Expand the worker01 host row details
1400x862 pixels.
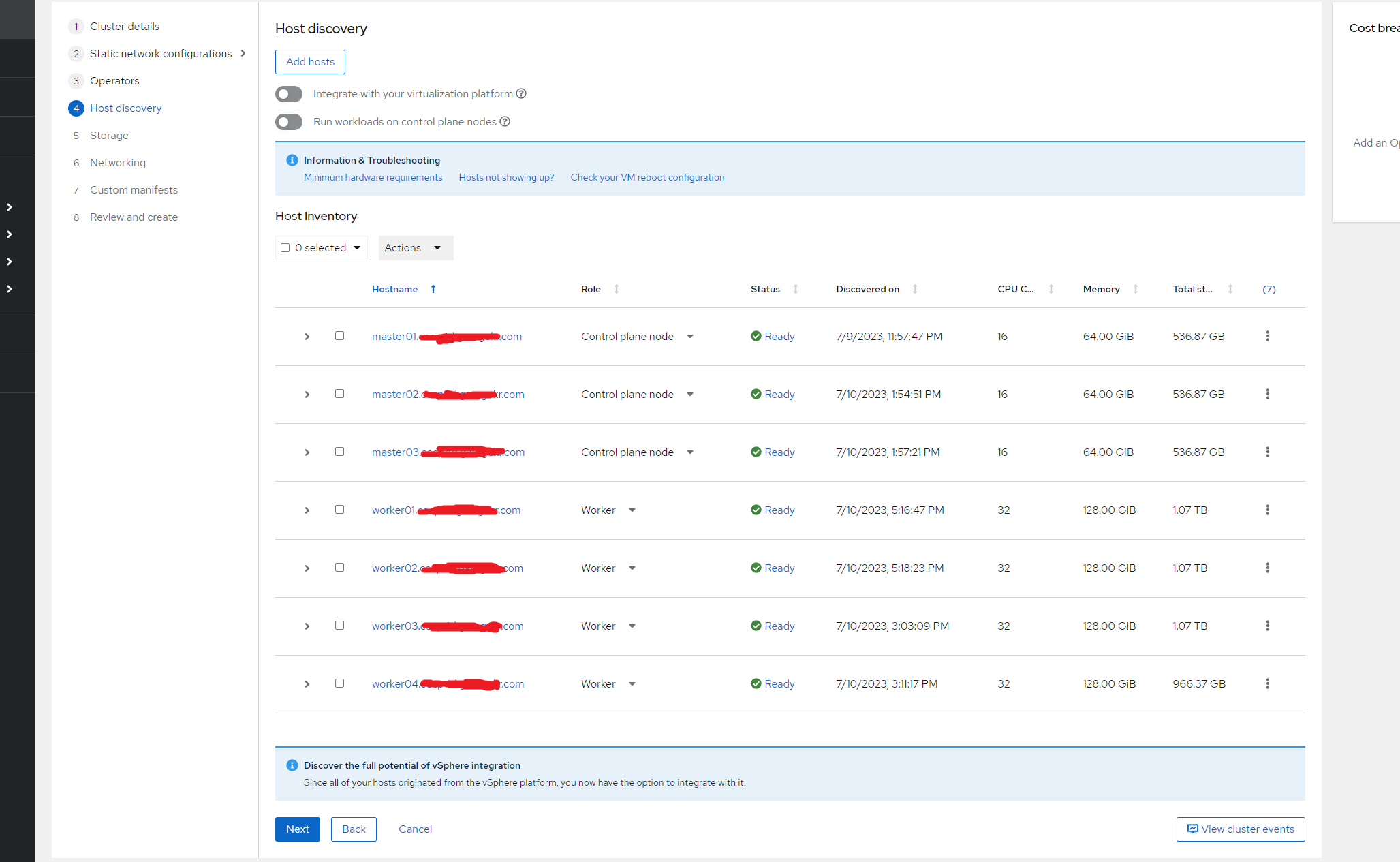307,510
